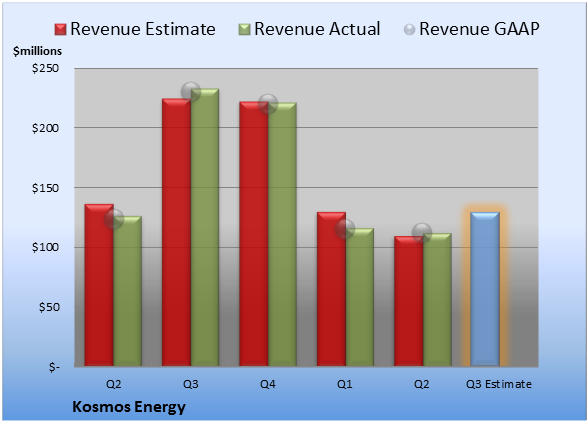Select the red Q3 revenue estimate bar
The height and width of the screenshot is (422, 588).
176,232
